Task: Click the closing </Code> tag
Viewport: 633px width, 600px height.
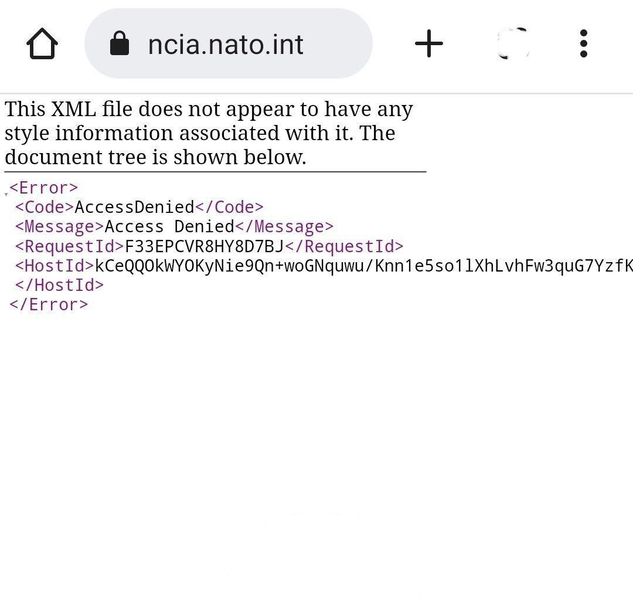Action: 229,207
